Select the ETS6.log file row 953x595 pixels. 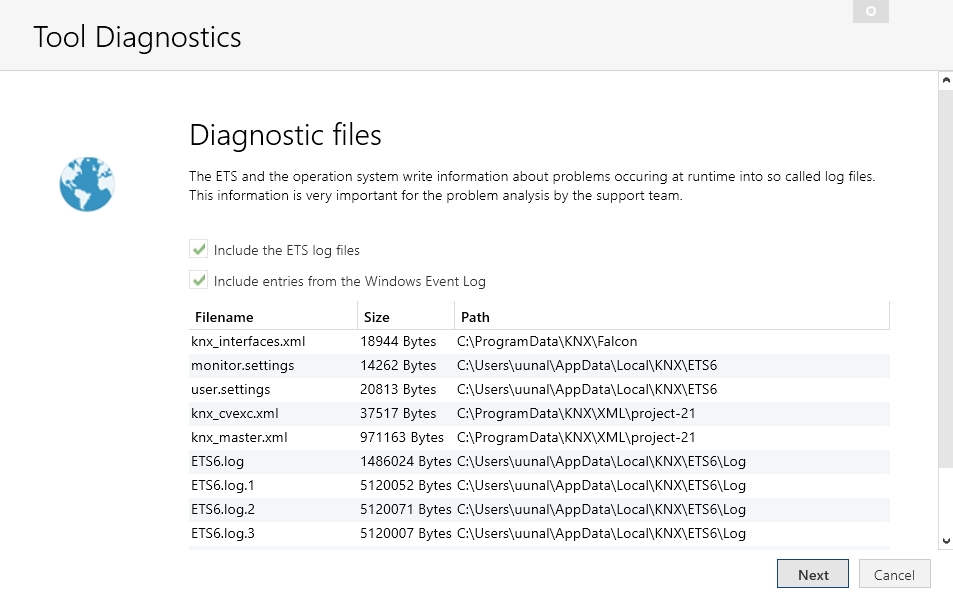click(539, 462)
